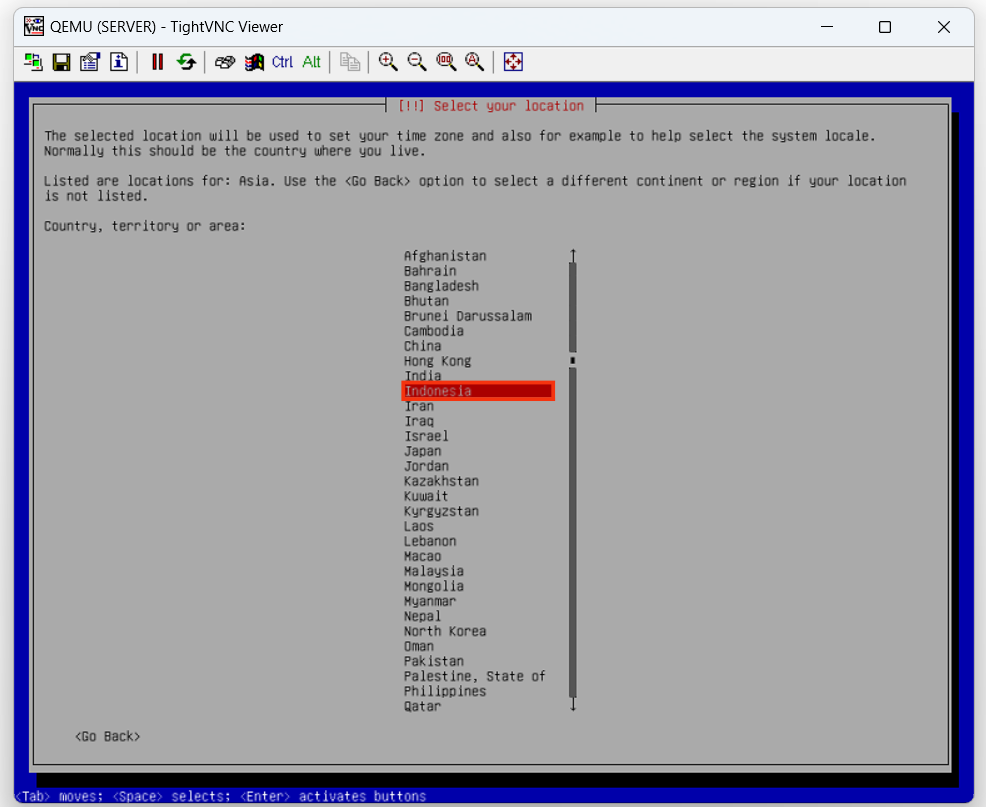Click the scrollbar down arrow in country list
986x807 pixels.
[x=573, y=705]
